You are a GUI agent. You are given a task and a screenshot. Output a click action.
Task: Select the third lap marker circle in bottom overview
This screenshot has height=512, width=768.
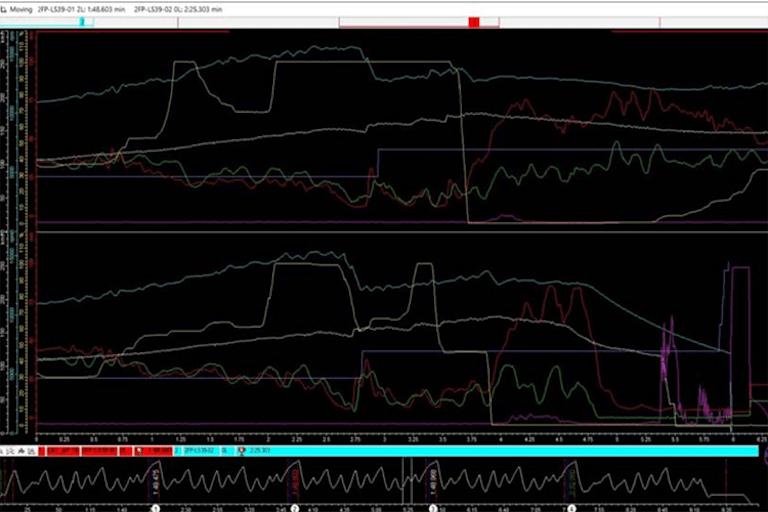[x=432, y=508]
